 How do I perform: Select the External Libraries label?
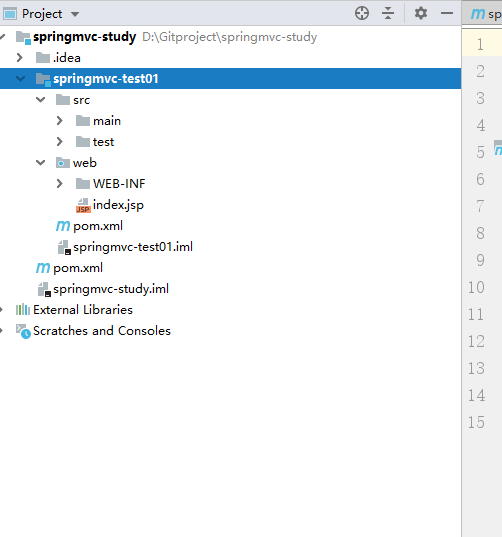(x=83, y=310)
